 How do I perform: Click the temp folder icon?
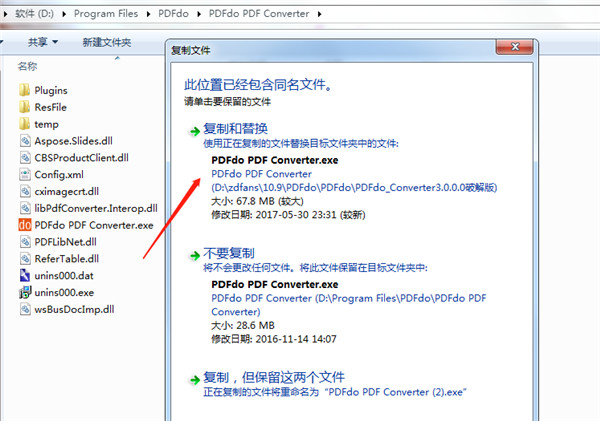[24, 124]
